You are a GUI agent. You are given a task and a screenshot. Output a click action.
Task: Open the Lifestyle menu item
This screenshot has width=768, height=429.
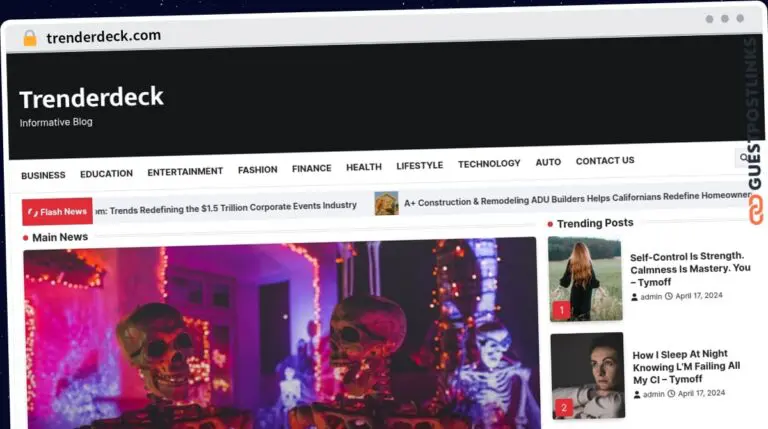tap(420, 166)
